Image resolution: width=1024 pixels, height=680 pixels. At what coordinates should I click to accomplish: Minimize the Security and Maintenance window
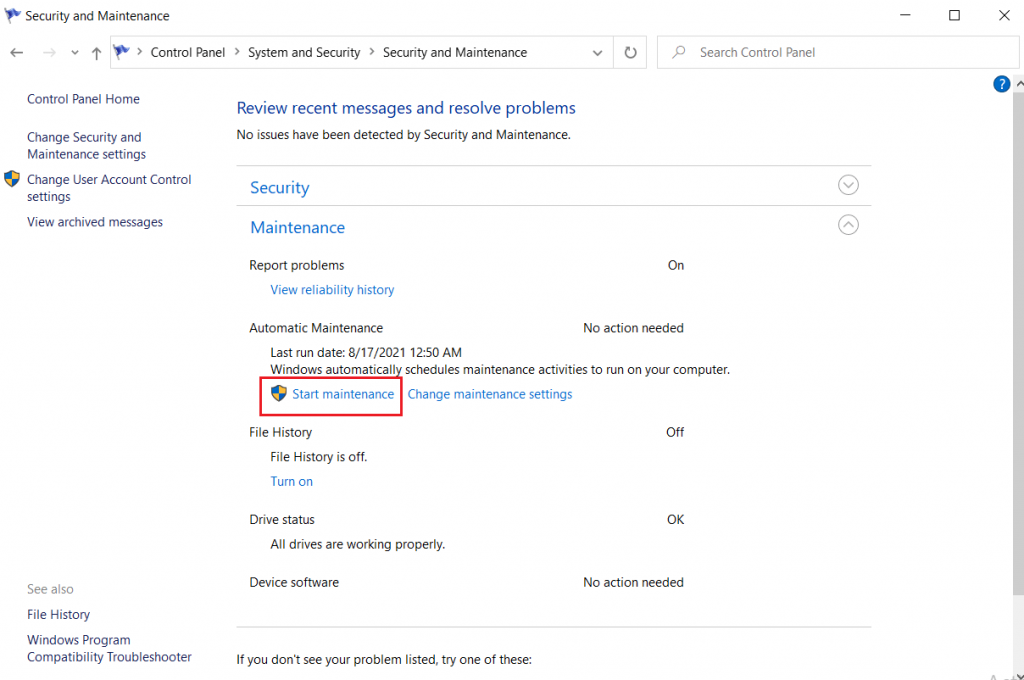(x=905, y=15)
